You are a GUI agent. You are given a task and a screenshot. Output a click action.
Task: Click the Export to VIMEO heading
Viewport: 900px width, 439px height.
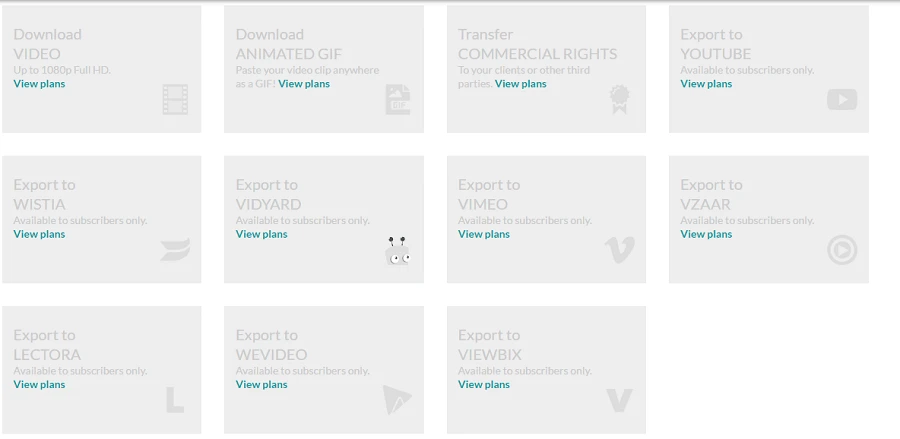tap(489, 195)
